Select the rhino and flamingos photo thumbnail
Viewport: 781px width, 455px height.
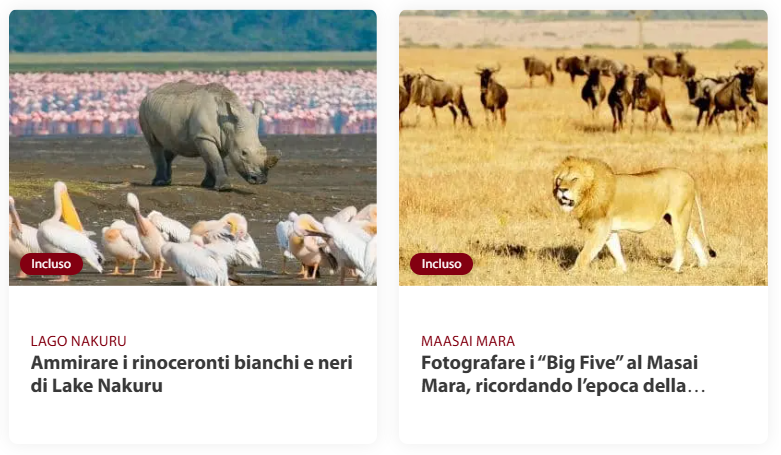pyautogui.click(x=193, y=148)
